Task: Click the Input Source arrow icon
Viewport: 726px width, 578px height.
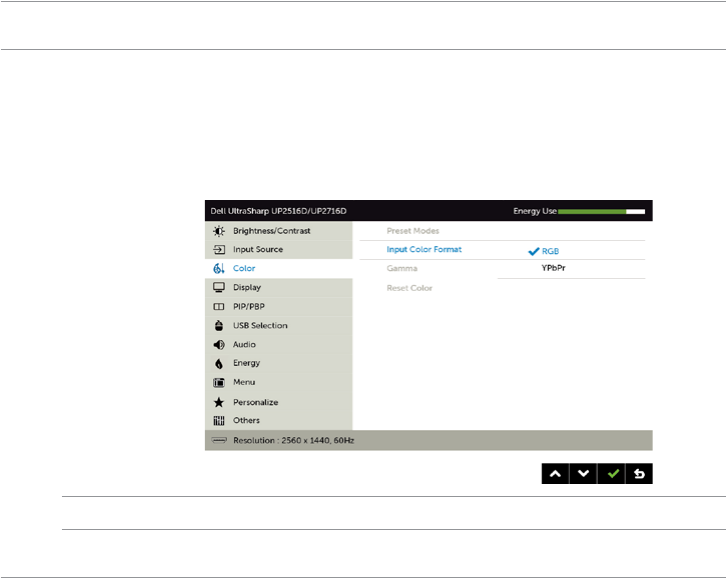Action: pyautogui.click(x=219, y=250)
